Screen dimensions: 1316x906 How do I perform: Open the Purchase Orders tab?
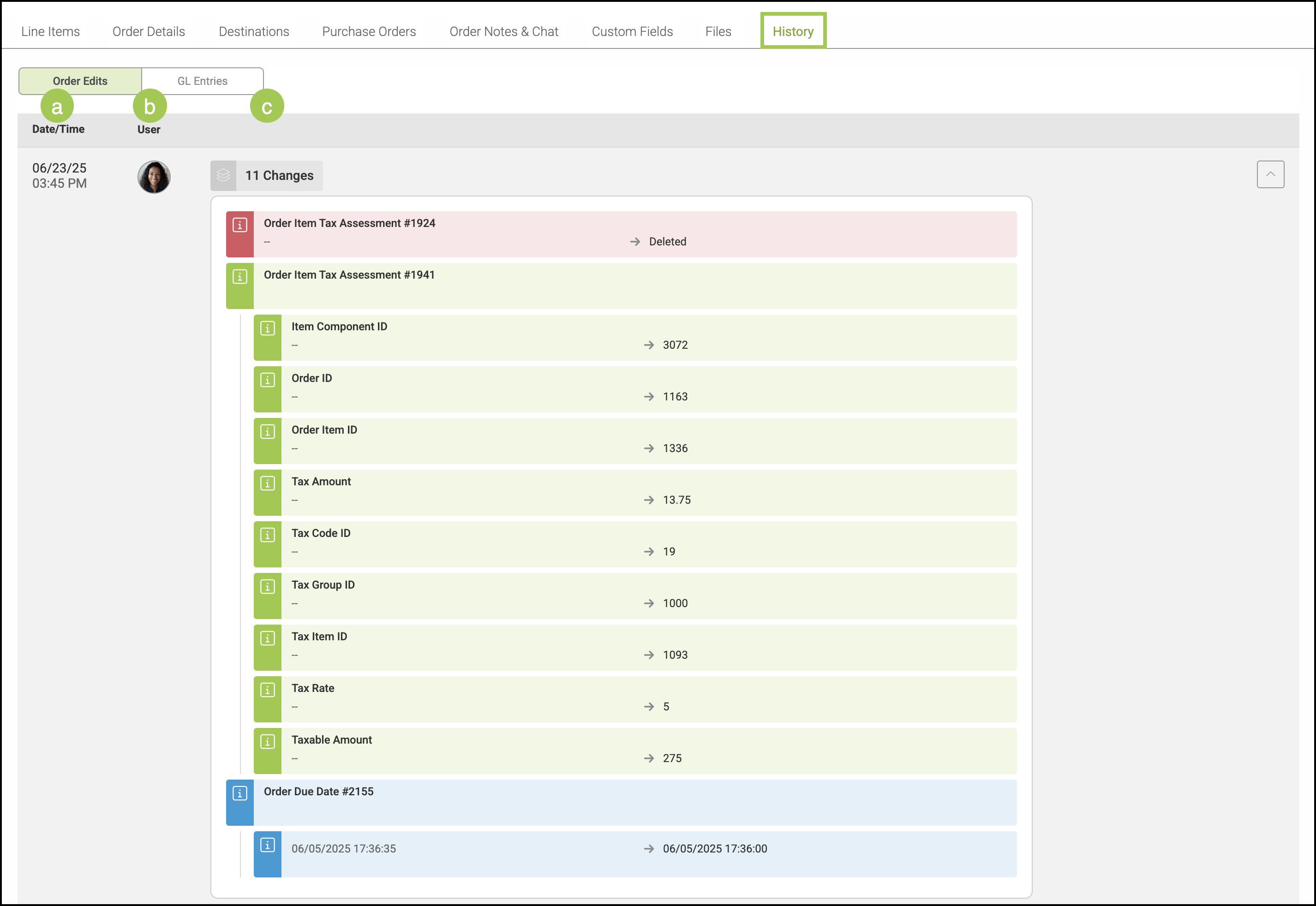[x=369, y=32]
